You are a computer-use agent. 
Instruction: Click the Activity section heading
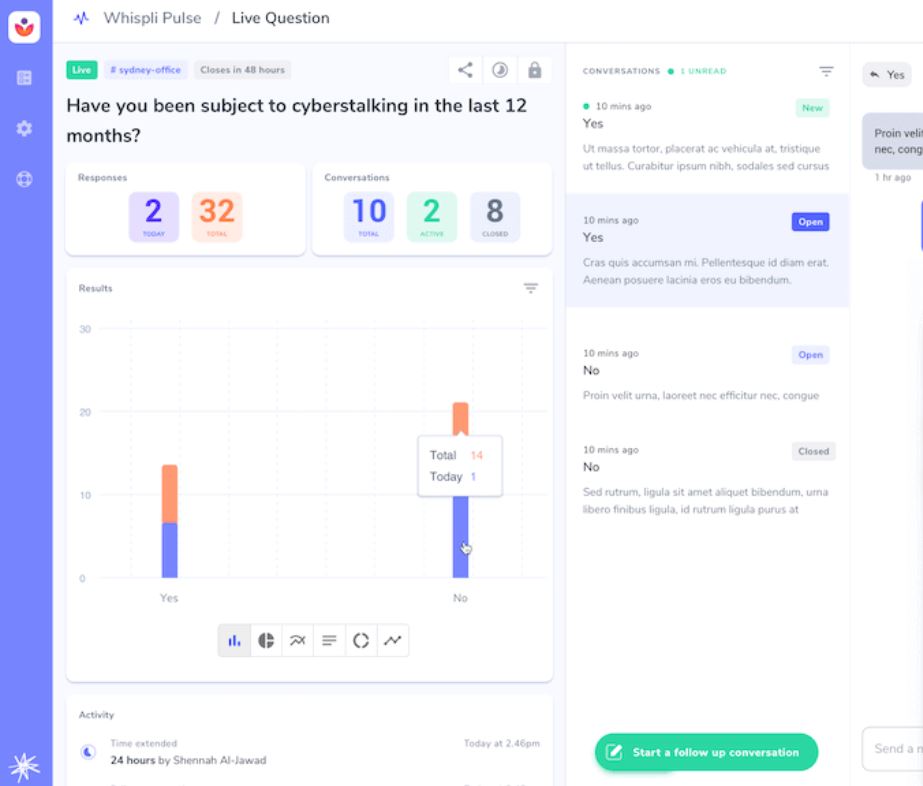click(97, 715)
